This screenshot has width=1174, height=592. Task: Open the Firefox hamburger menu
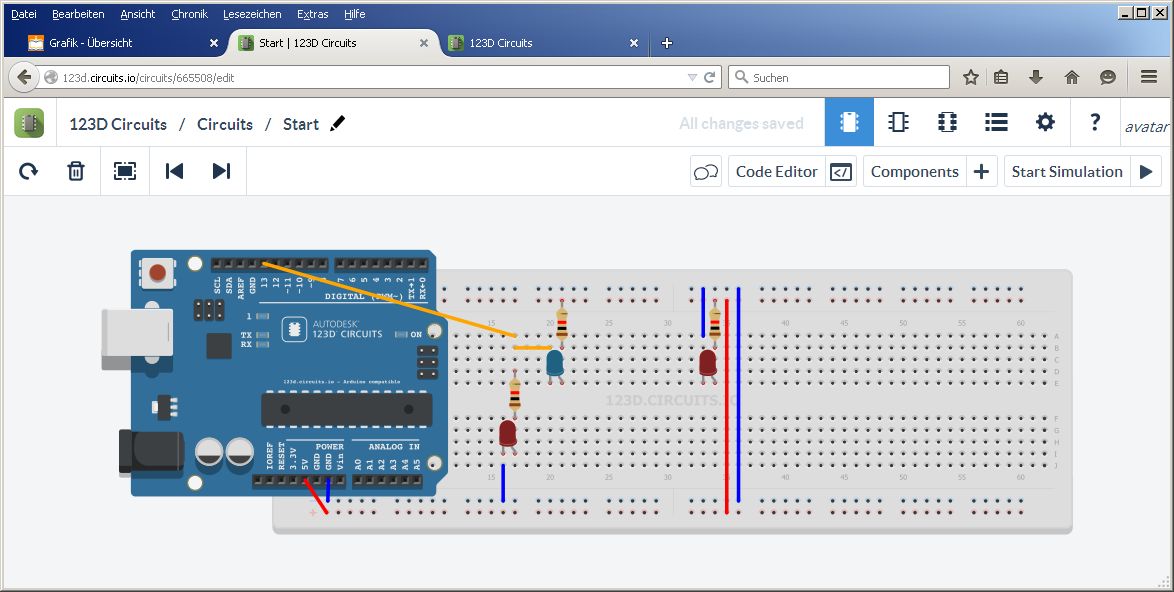1149,77
